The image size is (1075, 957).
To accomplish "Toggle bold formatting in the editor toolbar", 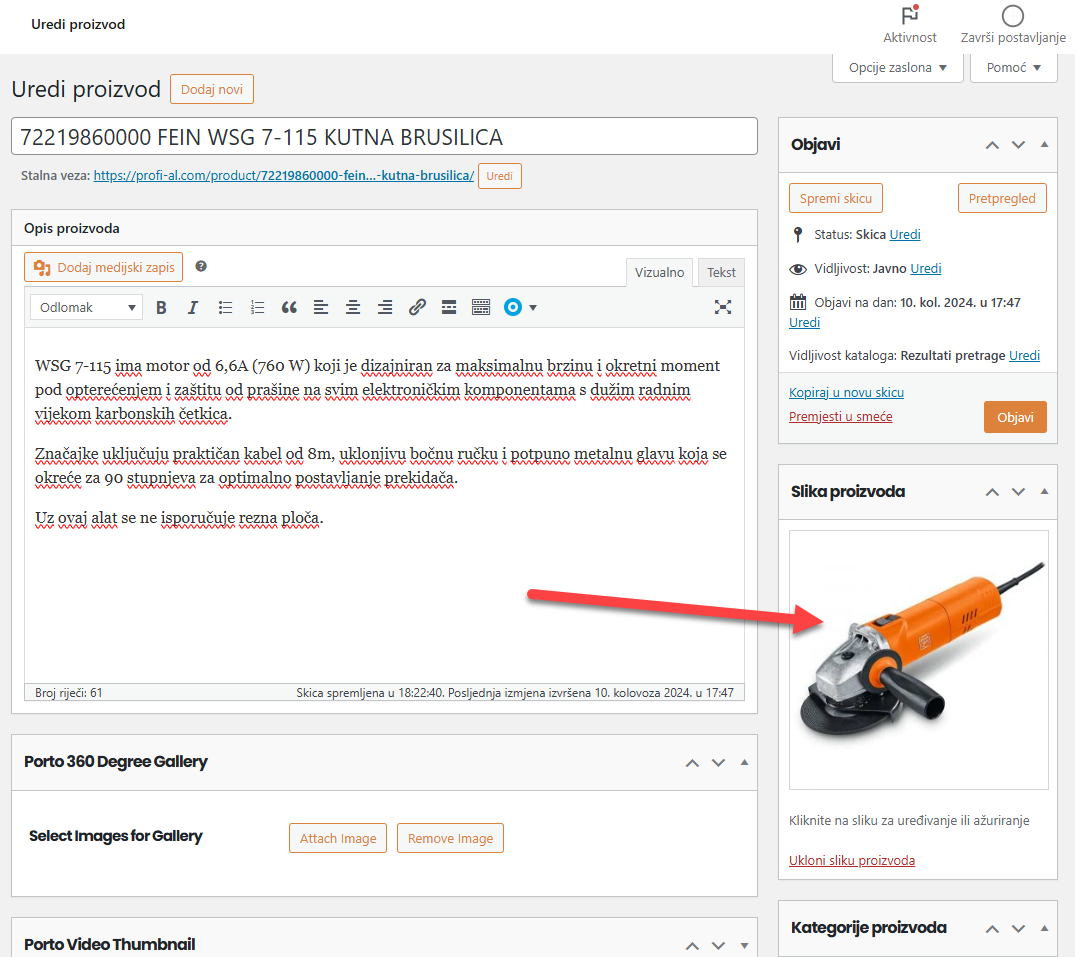I will click(x=161, y=308).
